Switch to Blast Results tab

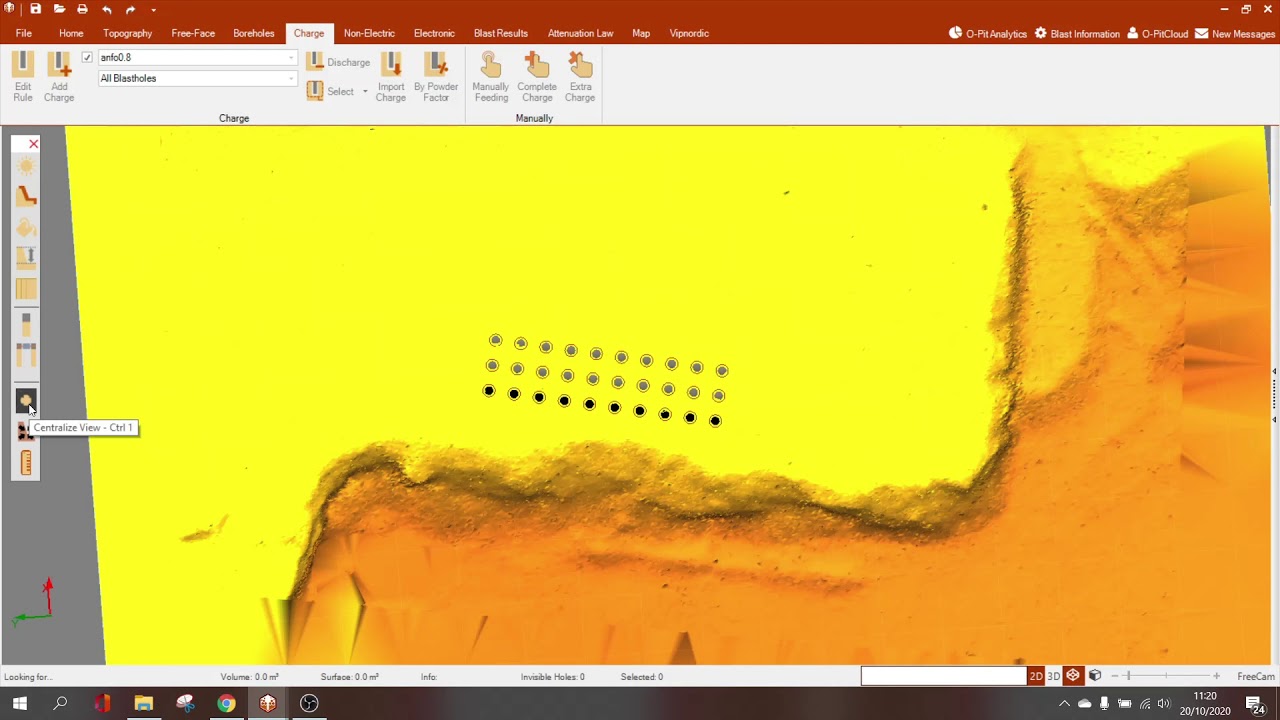[x=501, y=33]
